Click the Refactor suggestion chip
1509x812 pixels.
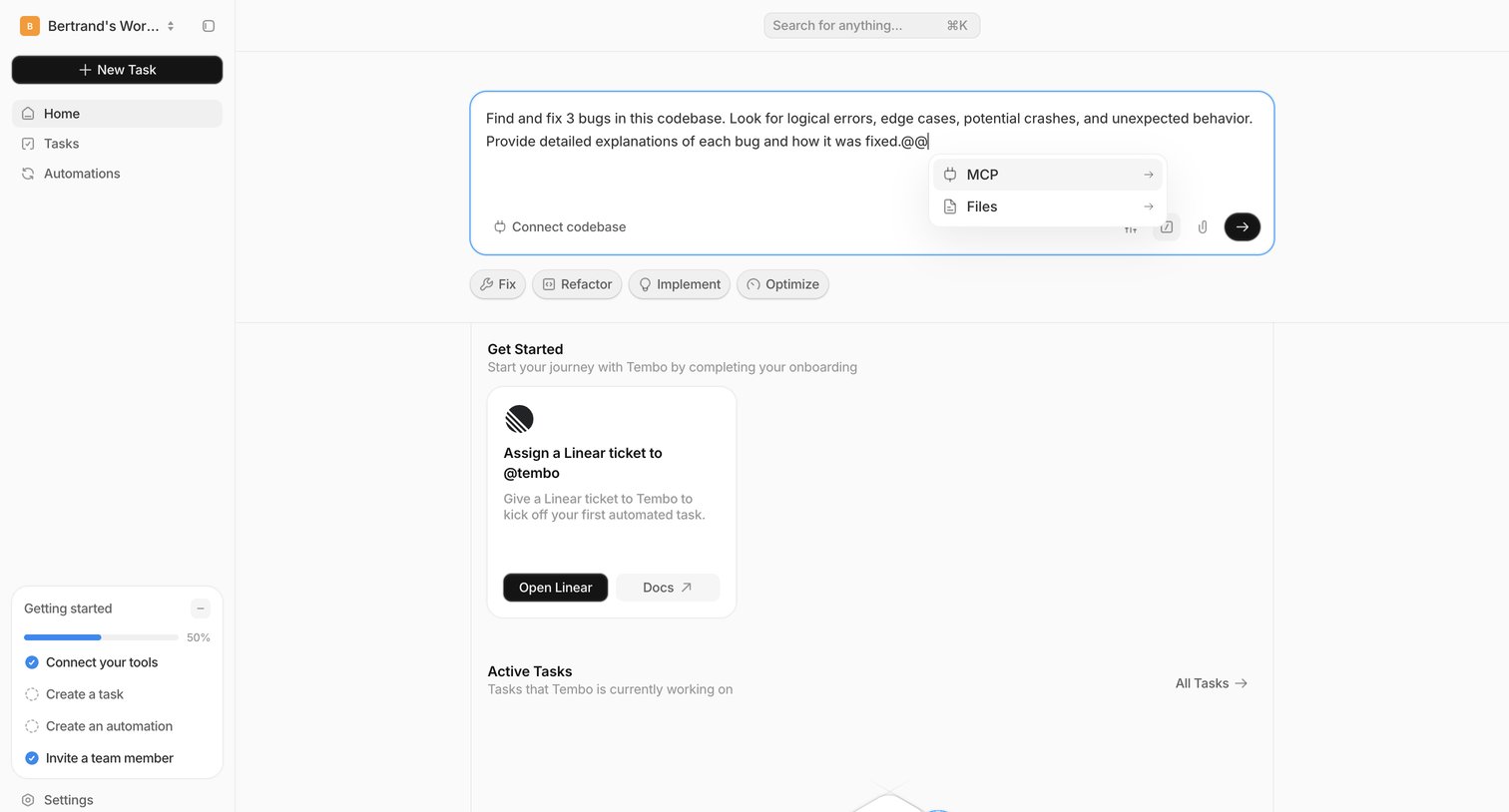point(577,284)
